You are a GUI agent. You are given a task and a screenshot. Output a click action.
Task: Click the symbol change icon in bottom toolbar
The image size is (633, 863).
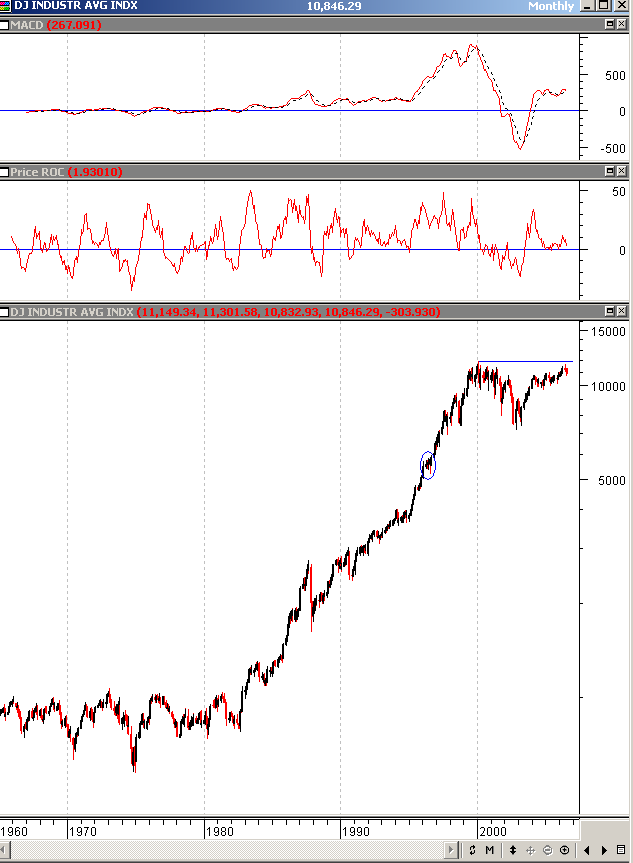click(x=473, y=850)
